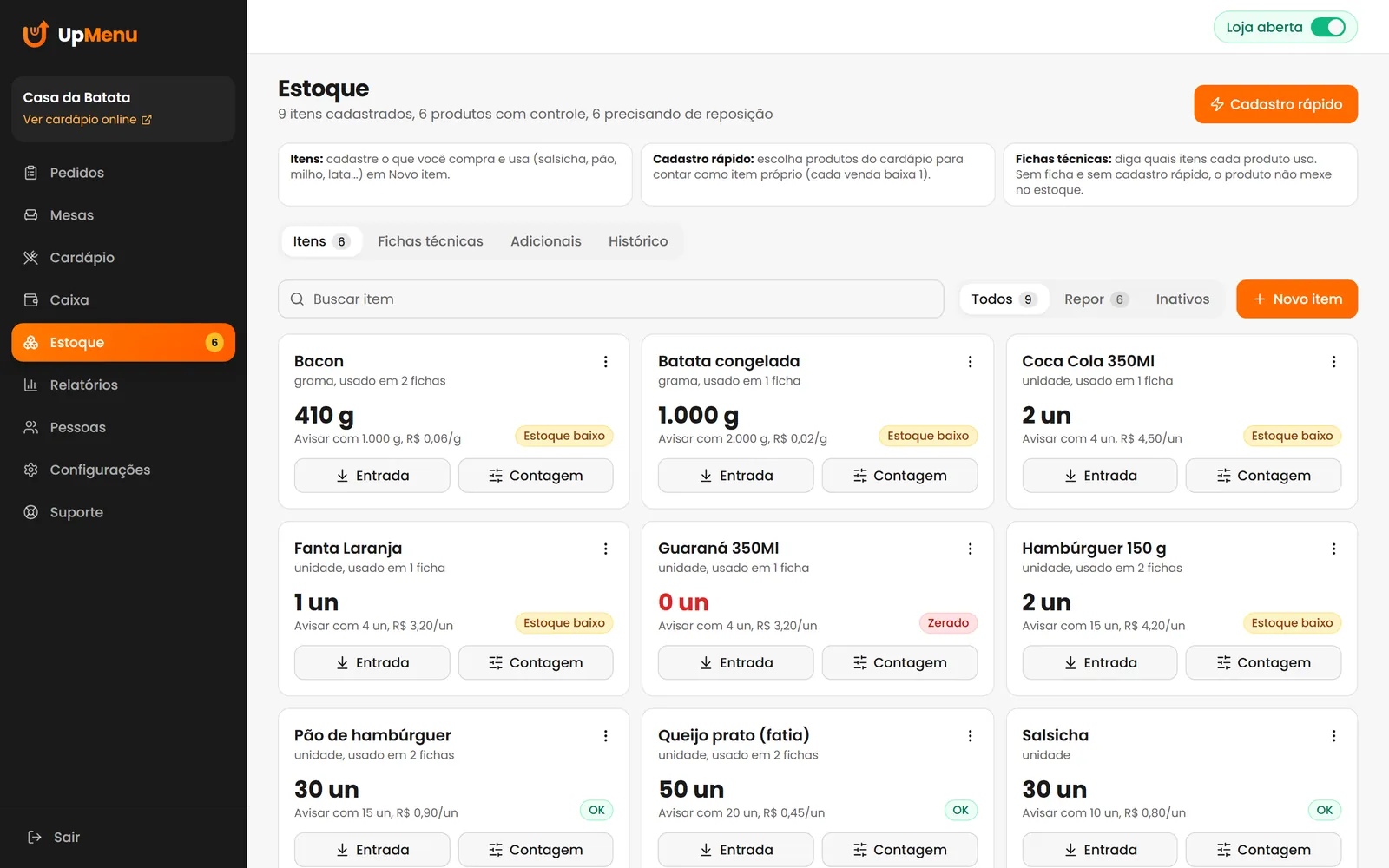This screenshot has width=1389, height=868.
Task: Switch to Fichas técnicas tab
Action: point(431,241)
